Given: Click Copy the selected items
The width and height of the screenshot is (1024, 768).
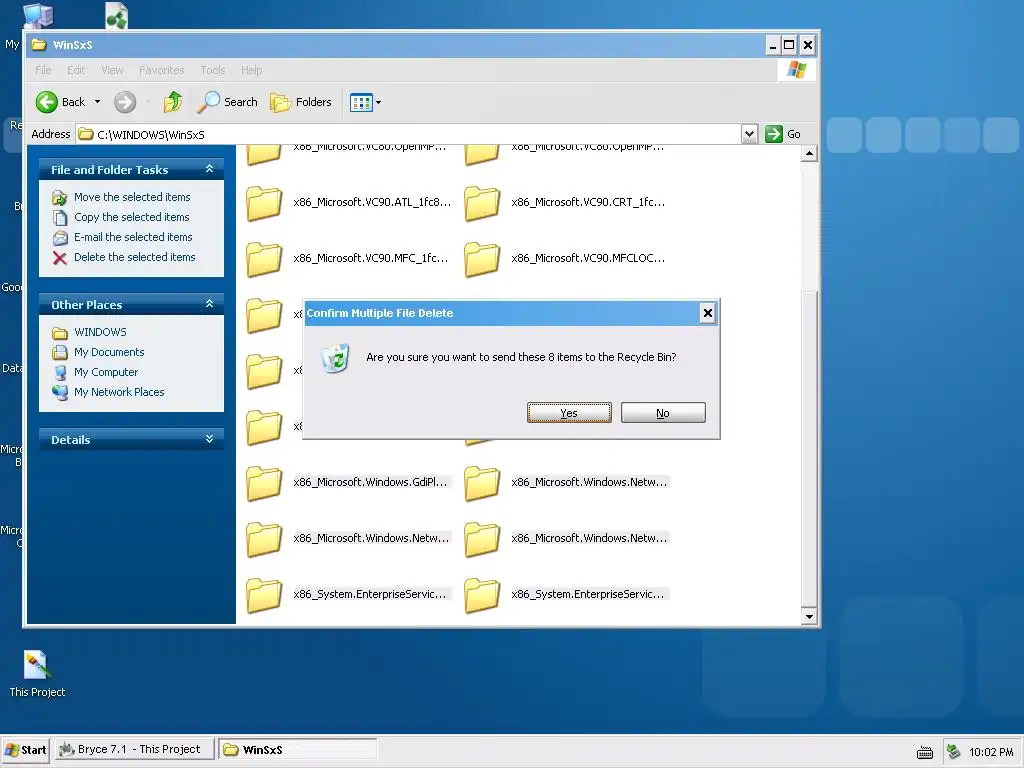Looking at the screenshot, I should coord(131,217).
